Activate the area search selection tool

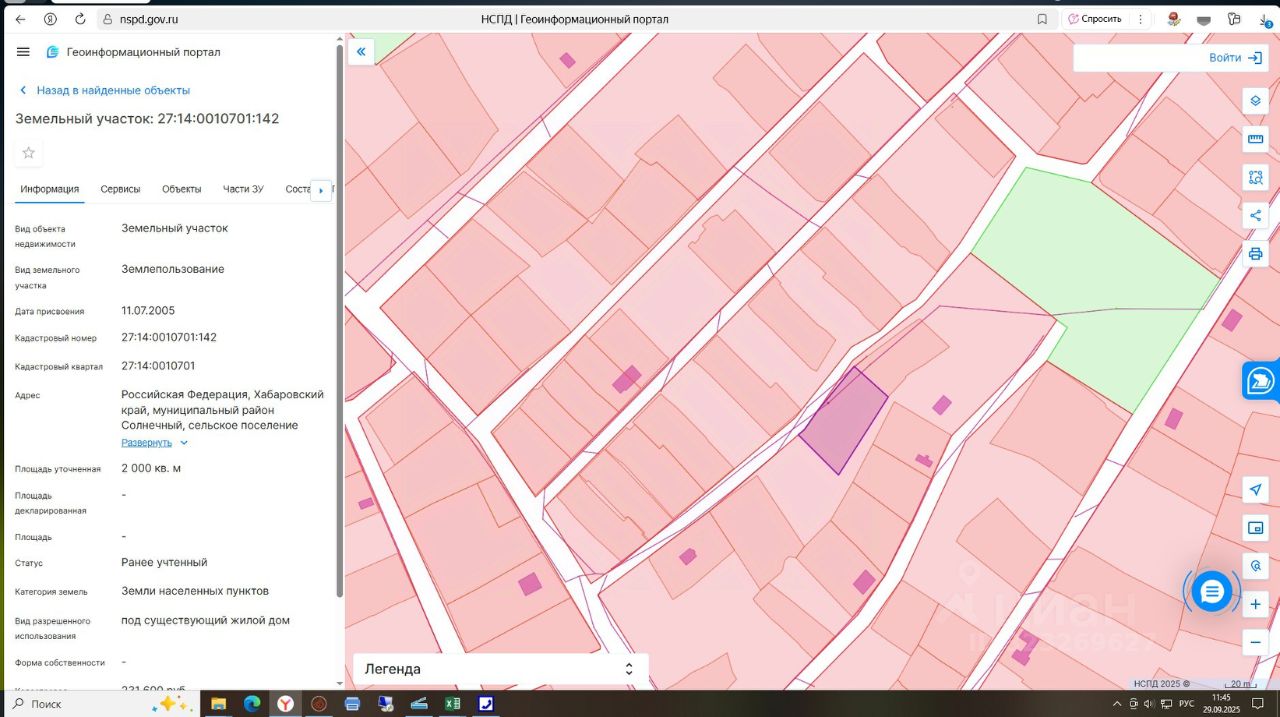coord(1255,178)
